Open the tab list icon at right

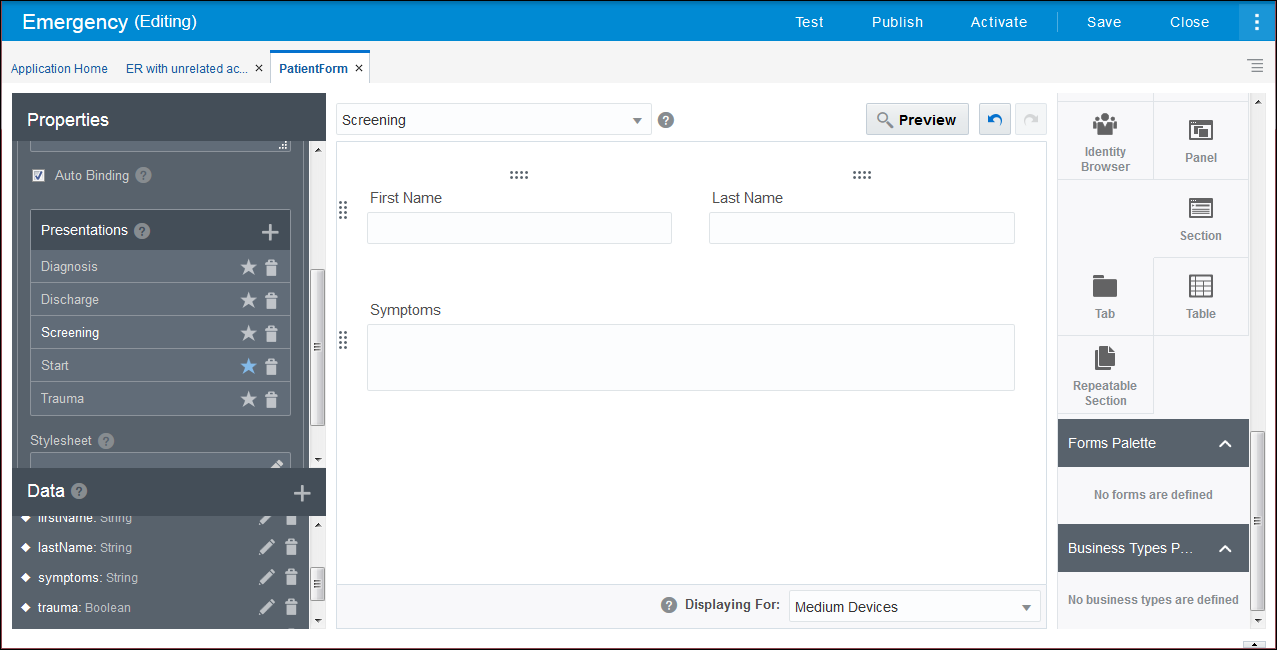[1255, 66]
